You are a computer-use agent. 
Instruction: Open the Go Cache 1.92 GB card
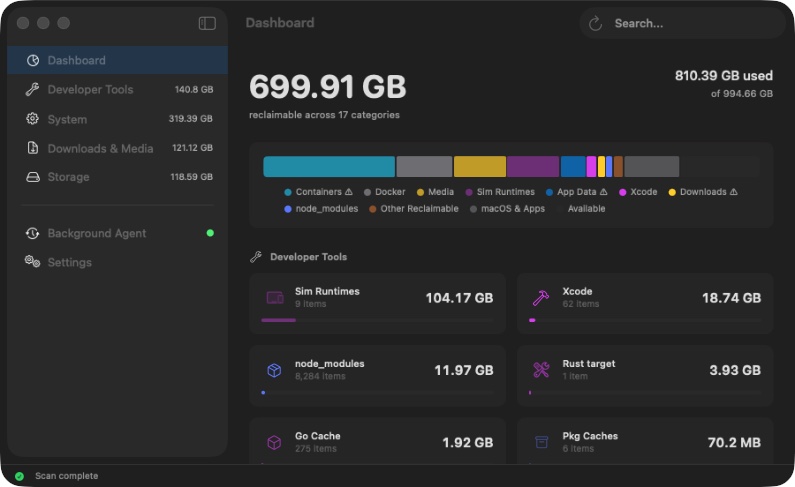click(377, 440)
